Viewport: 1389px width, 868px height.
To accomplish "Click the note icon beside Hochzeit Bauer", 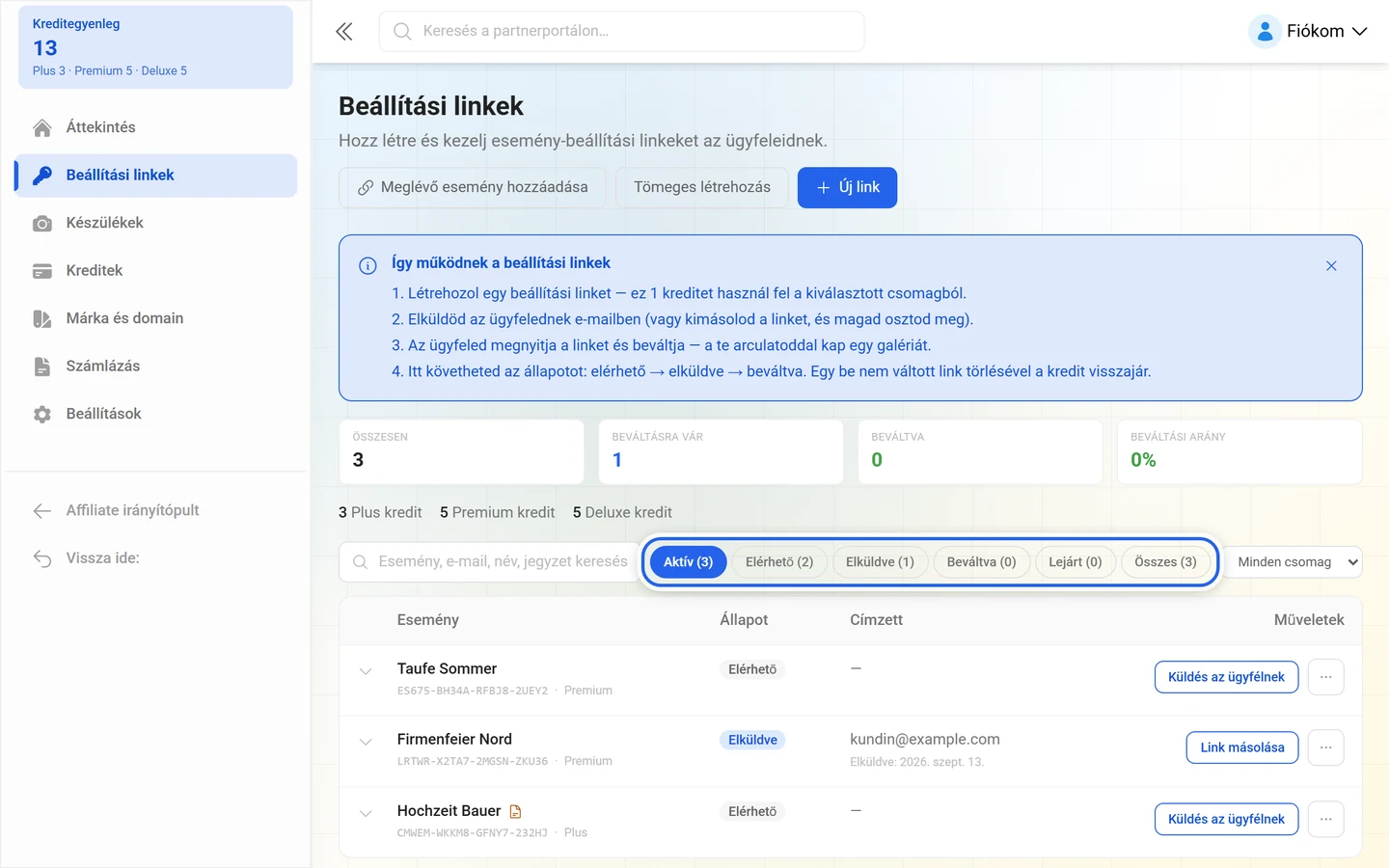I will [515, 811].
